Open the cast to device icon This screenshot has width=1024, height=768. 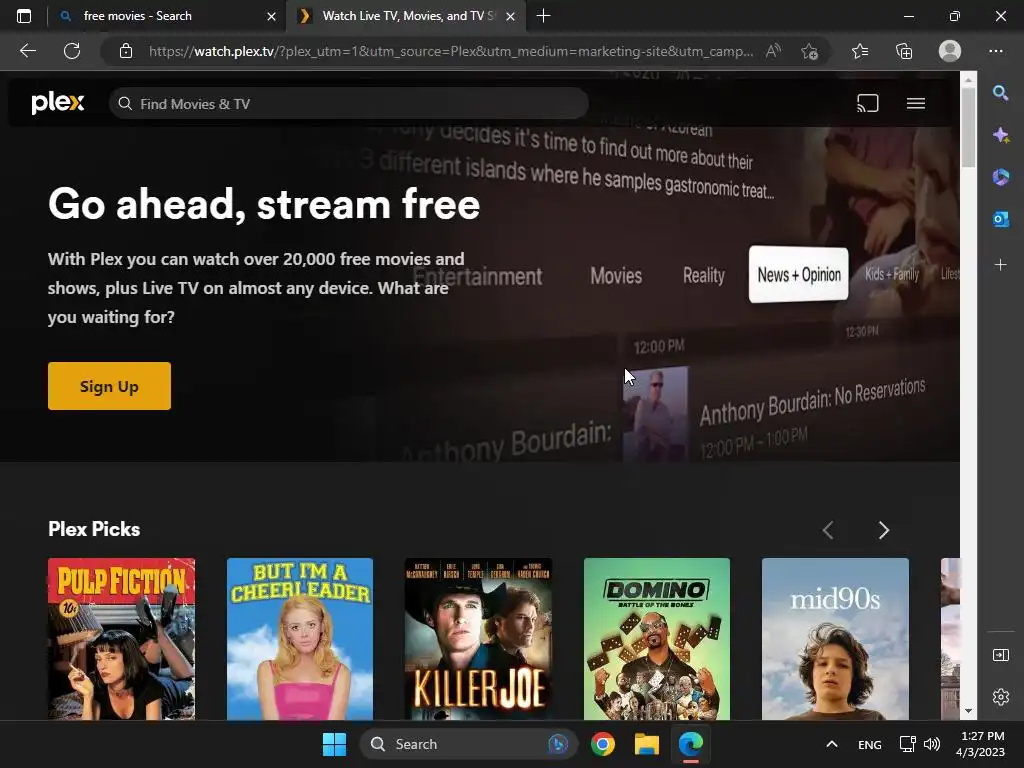(x=867, y=103)
